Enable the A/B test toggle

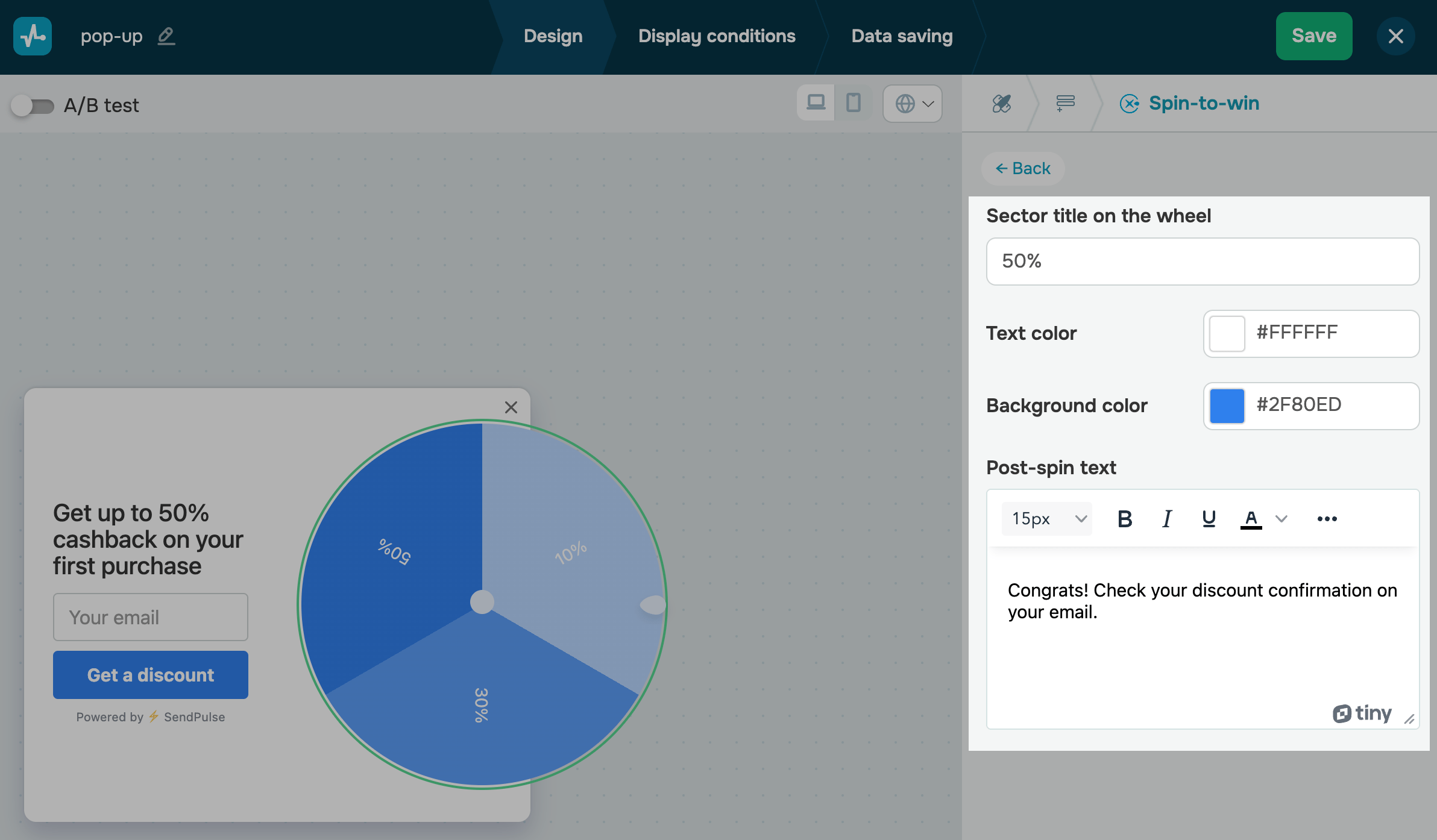coord(33,106)
